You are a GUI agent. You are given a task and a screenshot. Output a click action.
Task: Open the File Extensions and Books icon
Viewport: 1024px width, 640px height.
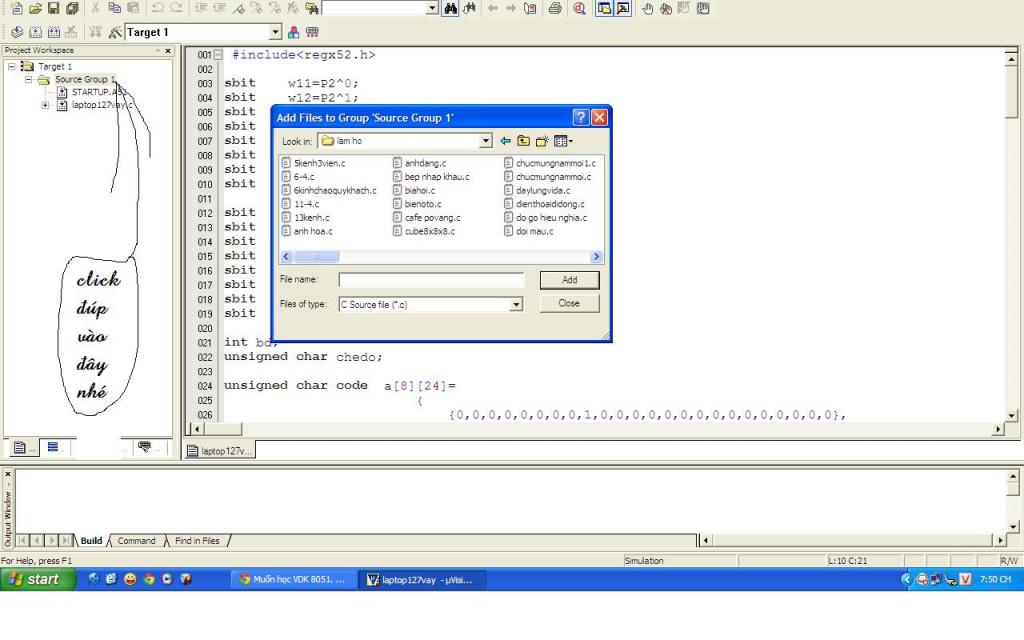click(293, 32)
